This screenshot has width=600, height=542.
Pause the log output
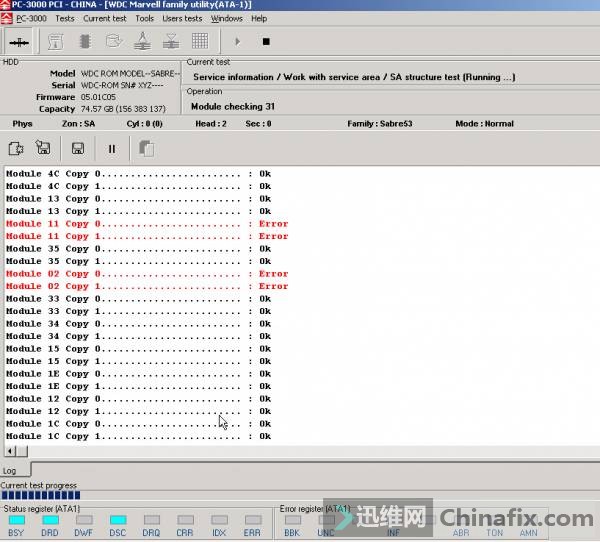coord(112,149)
